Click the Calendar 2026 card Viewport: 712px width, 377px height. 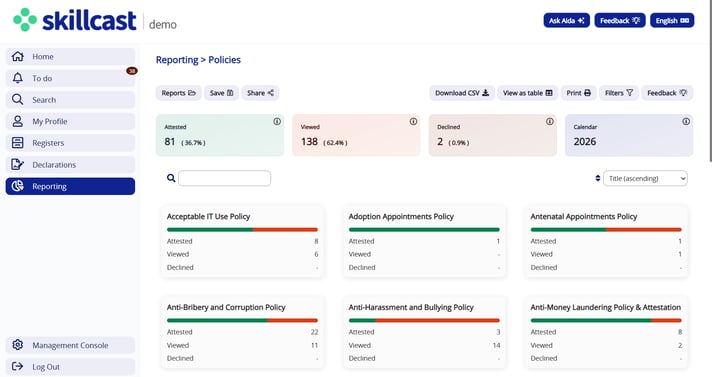tap(629, 135)
